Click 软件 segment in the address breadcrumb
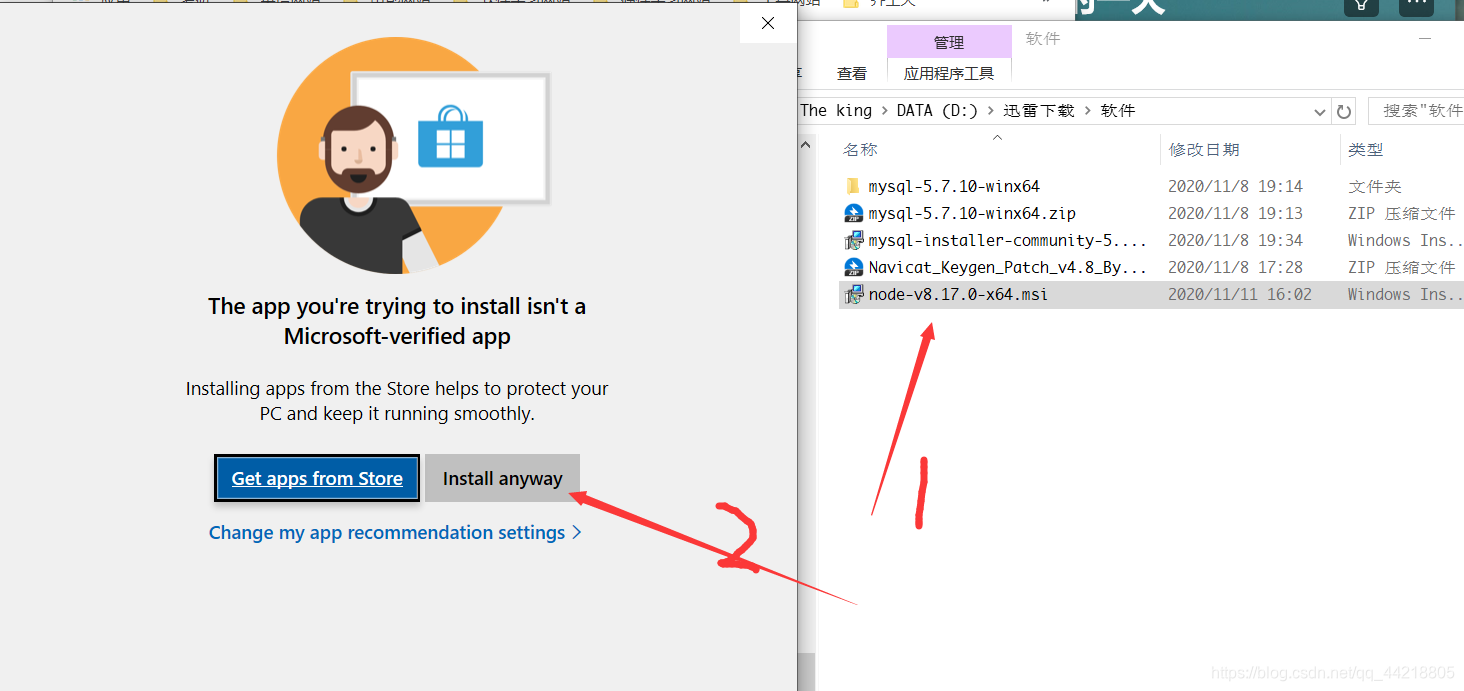 pyautogui.click(x=1118, y=110)
